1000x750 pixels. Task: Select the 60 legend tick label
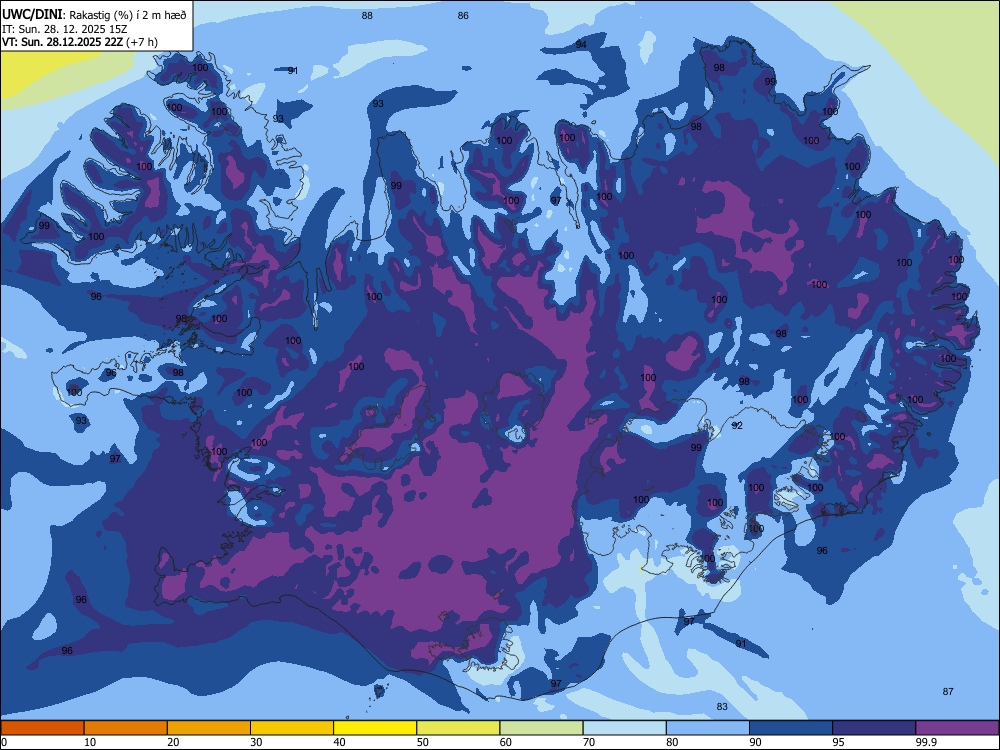pos(506,742)
